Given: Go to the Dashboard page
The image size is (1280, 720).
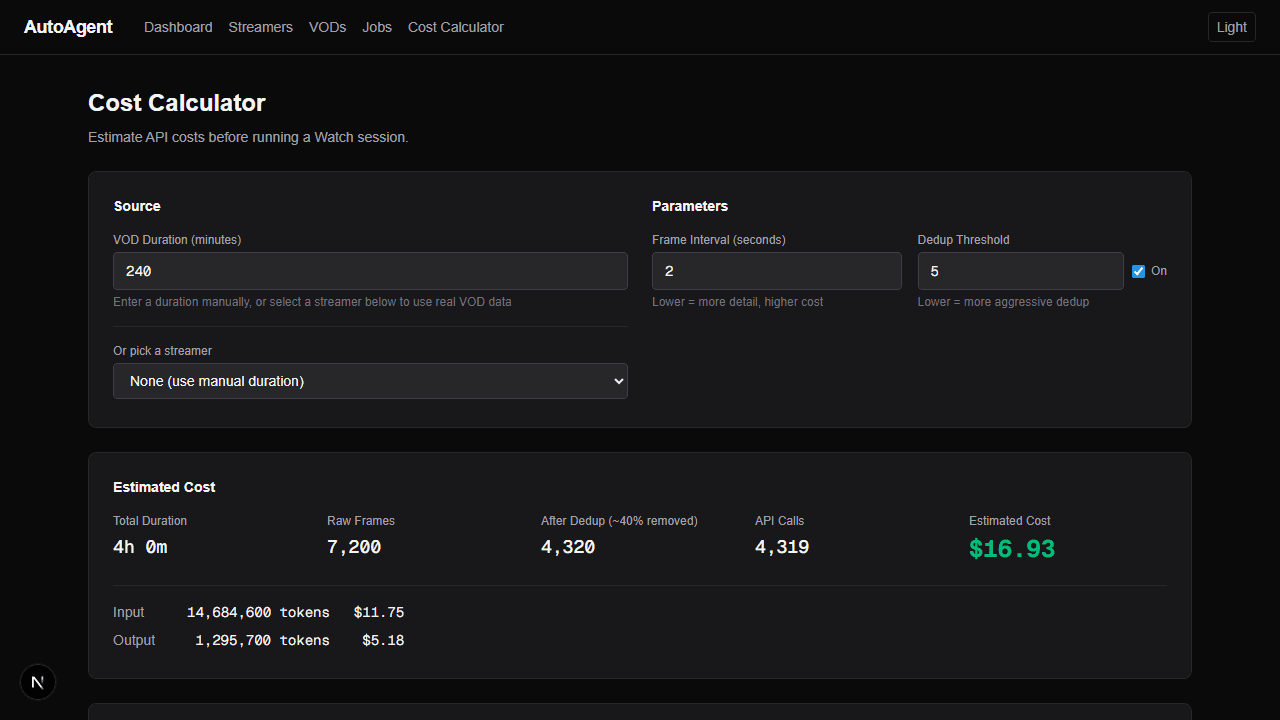Looking at the screenshot, I should pyautogui.click(x=178, y=27).
